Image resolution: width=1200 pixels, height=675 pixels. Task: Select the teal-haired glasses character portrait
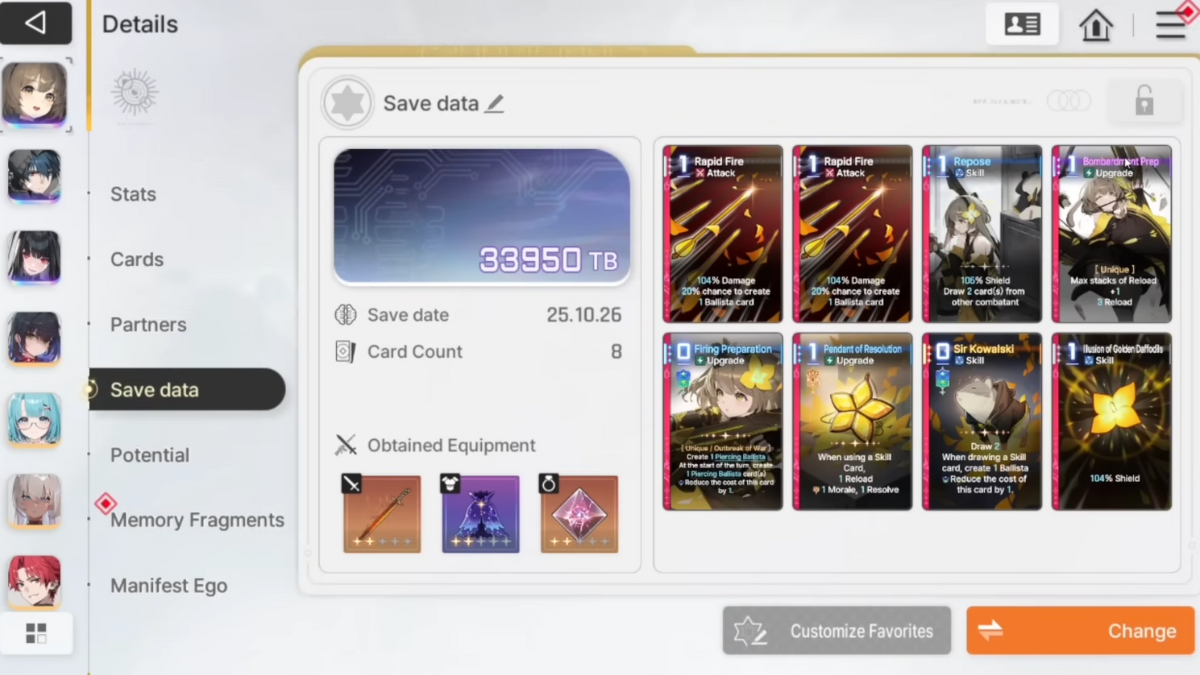click(35, 419)
